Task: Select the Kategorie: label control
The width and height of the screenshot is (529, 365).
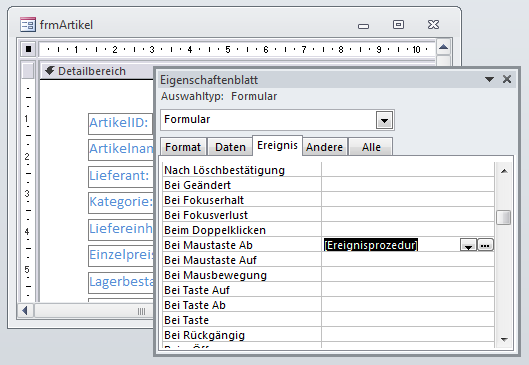Action: pos(120,202)
